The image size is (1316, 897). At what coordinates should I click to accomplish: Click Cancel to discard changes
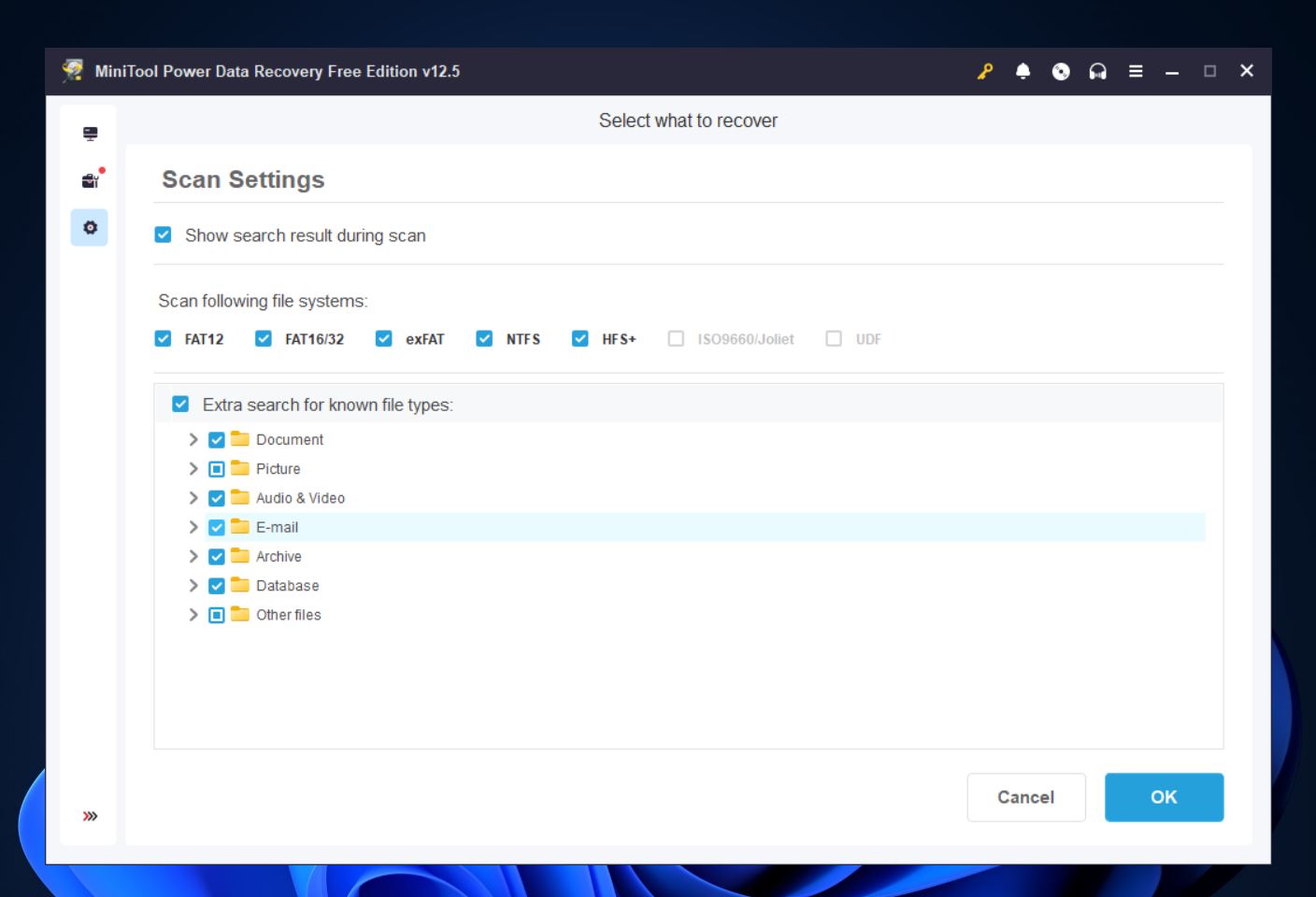click(1025, 797)
